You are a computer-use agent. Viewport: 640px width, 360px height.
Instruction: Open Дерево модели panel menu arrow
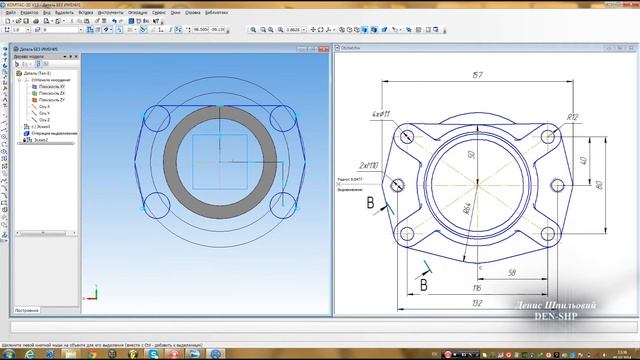(64, 57)
